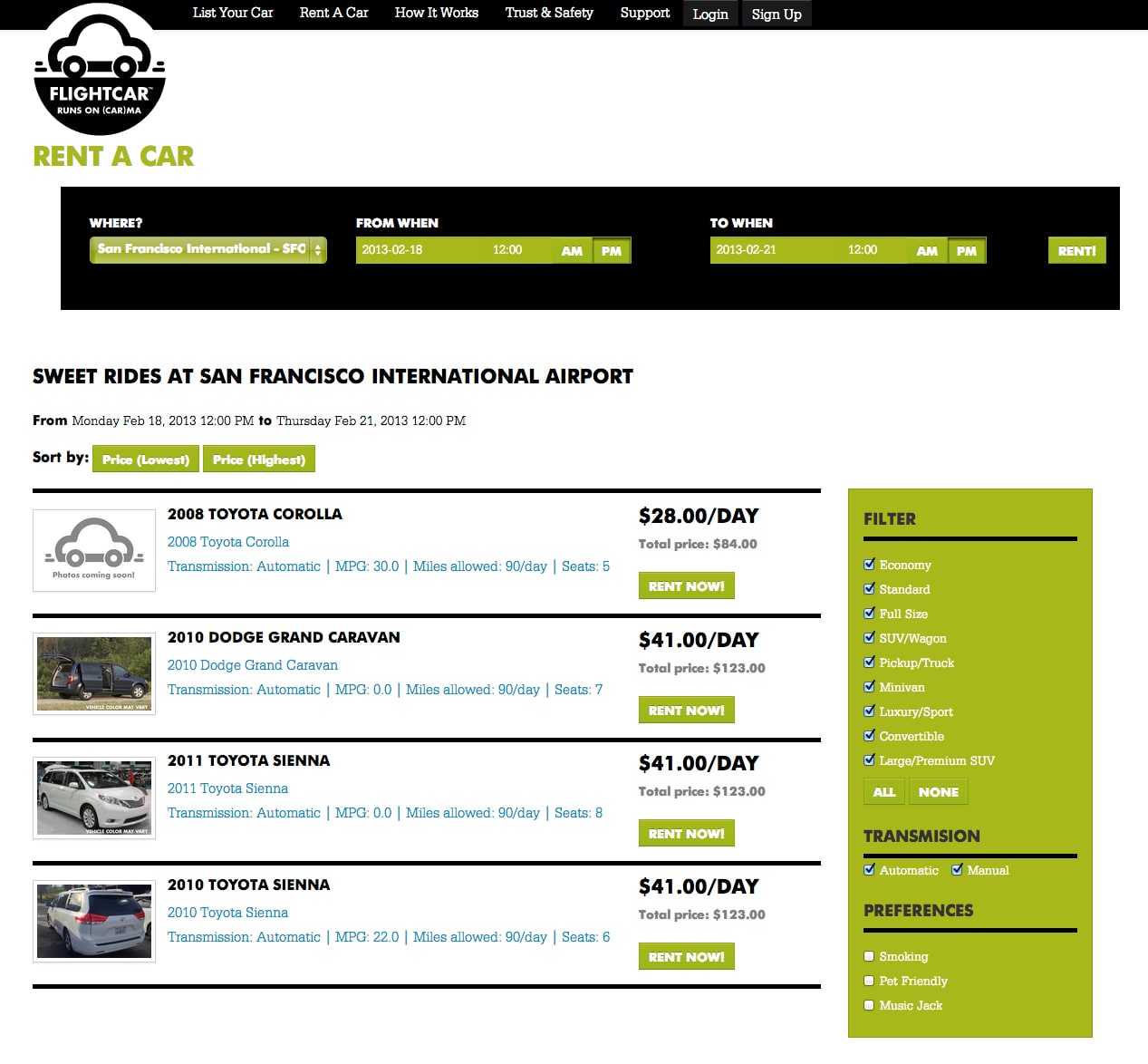
Task: Open the airport location dropdown
Action: (x=208, y=249)
